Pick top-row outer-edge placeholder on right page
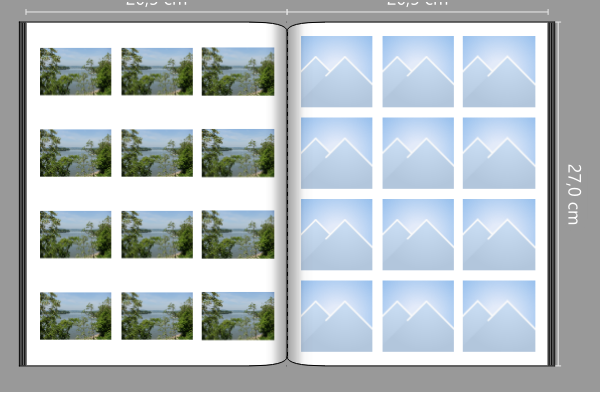 tap(499, 72)
